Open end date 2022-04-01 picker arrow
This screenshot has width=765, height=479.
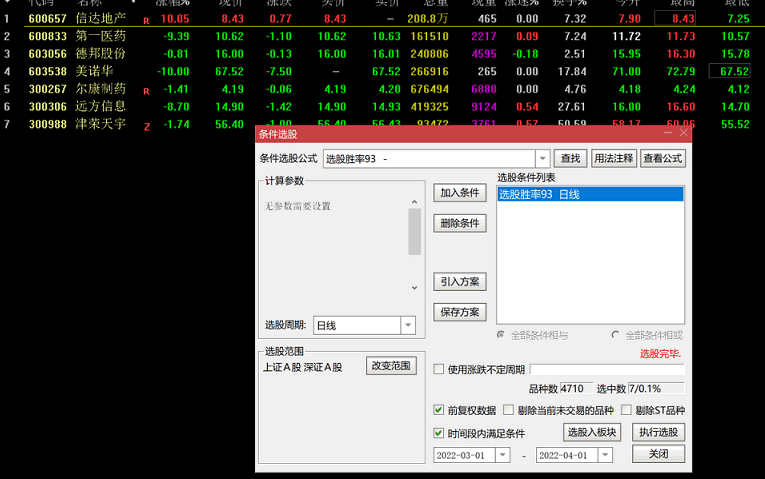[x=605, y=455]
